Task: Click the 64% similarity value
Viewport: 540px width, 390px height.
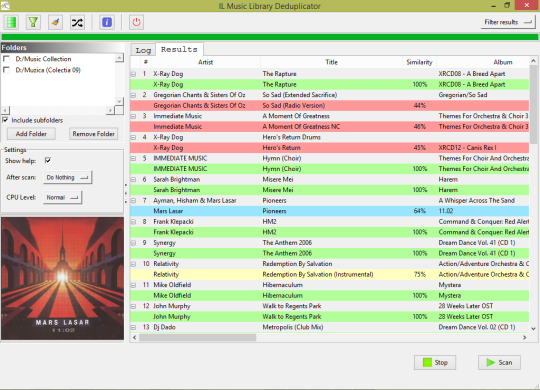Action: 419,211
